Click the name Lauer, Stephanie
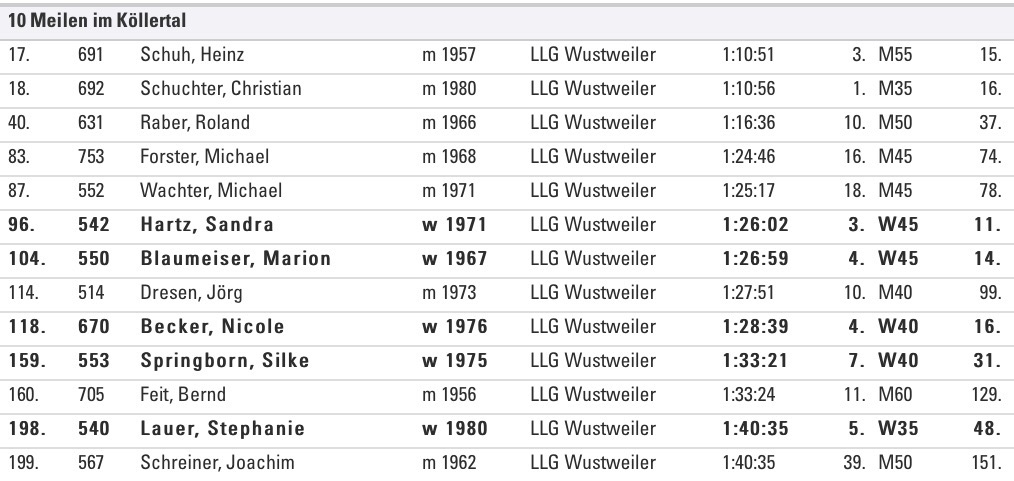The width and height of the screenshot is (1014, 481). [222, 429]
